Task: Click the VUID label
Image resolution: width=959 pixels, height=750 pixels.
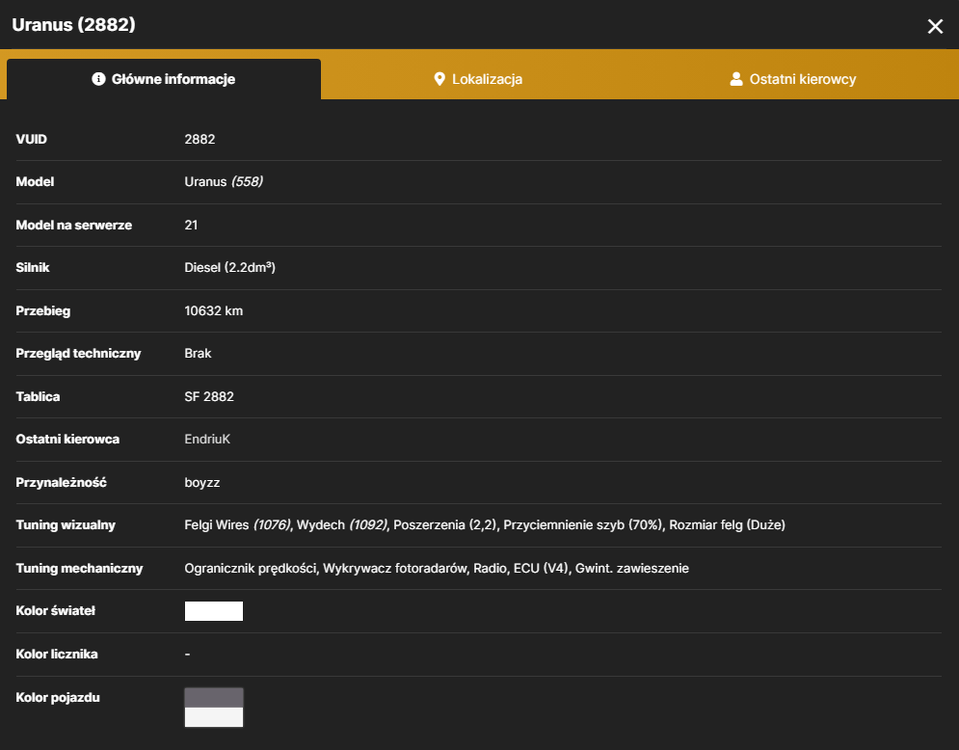Action: pos(31,139)
